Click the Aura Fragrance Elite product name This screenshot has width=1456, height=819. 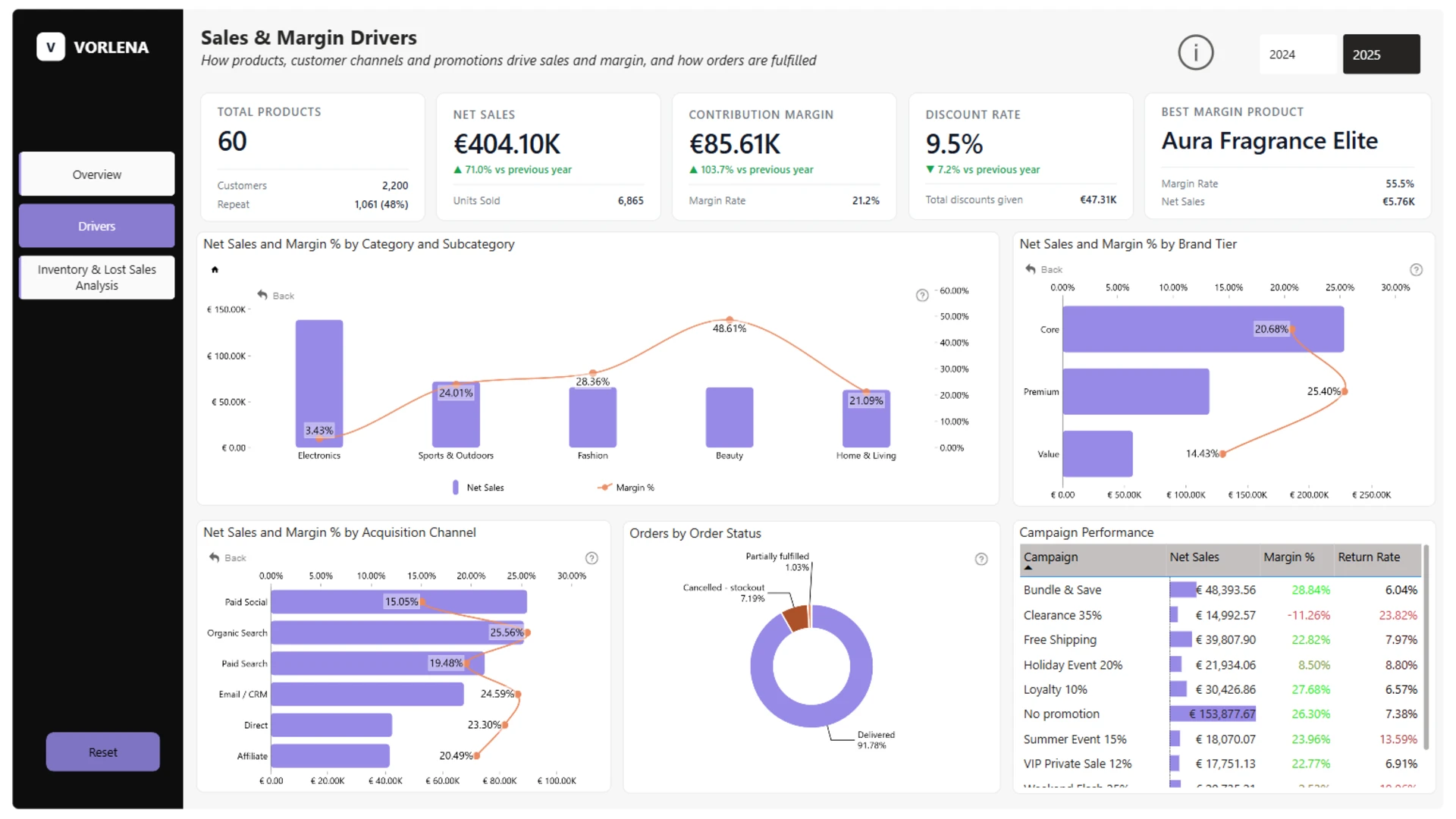click(x=1269, y=141)
